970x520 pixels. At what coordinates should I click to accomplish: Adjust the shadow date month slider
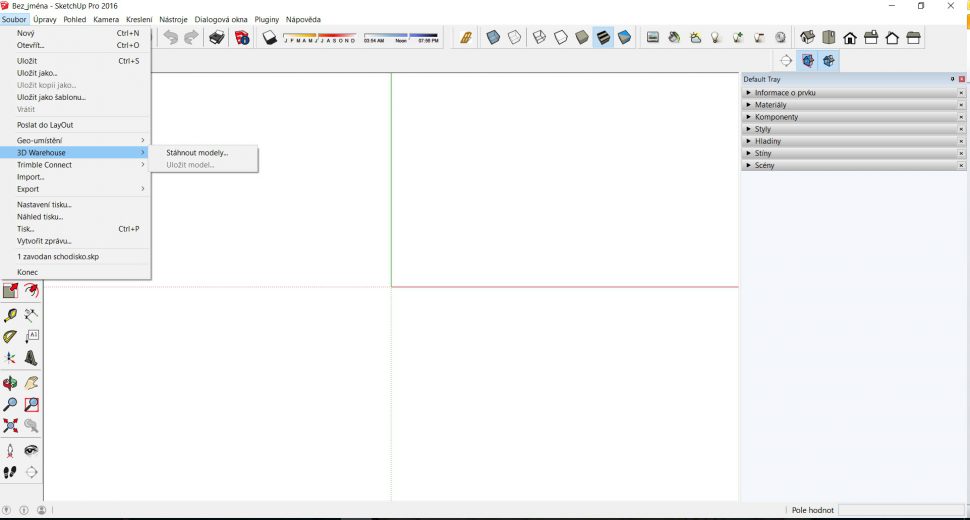[x=319, y=38]
